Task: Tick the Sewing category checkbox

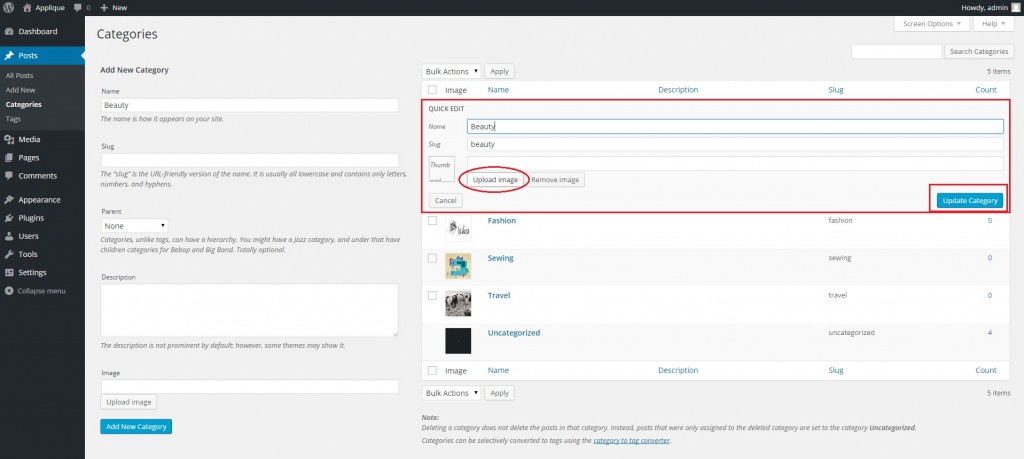Action: coord(432,258)
